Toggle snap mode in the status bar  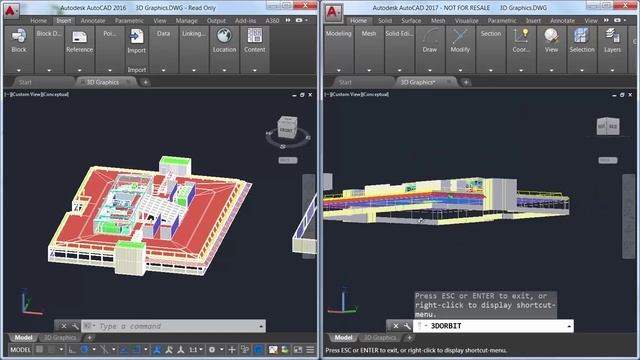pyautogui.click(x=51, y=350)
